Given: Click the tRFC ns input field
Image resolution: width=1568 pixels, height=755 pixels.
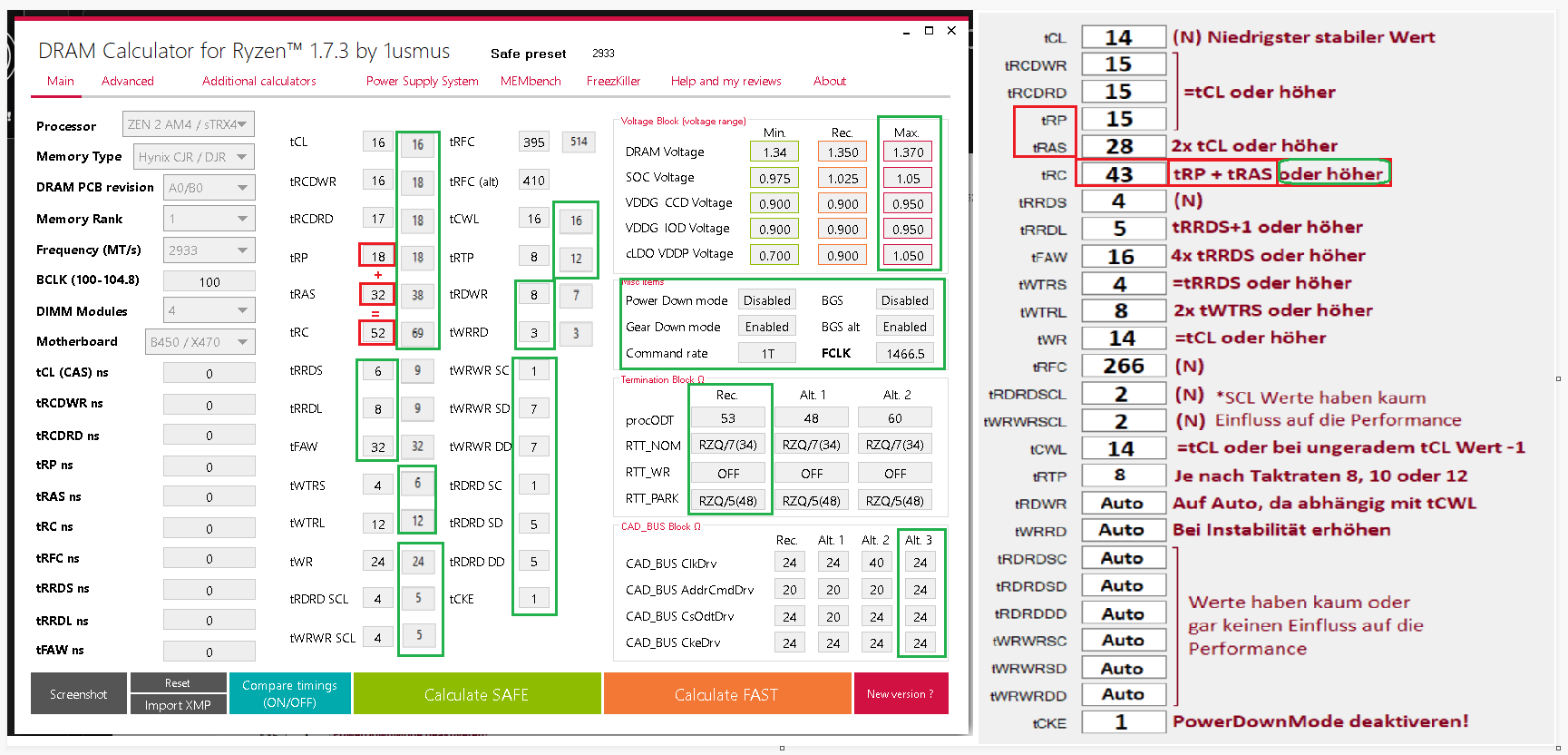Looking at the screenshot, I should [209, 558].
